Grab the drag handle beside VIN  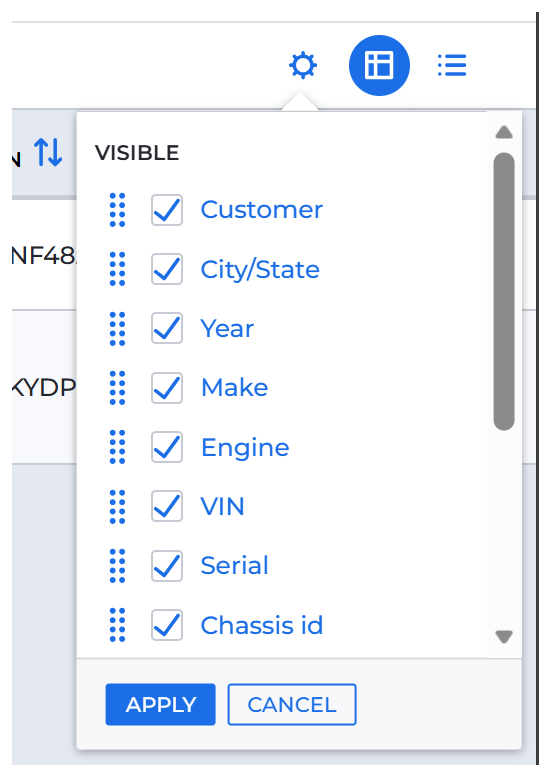click(x=117, y=506)
